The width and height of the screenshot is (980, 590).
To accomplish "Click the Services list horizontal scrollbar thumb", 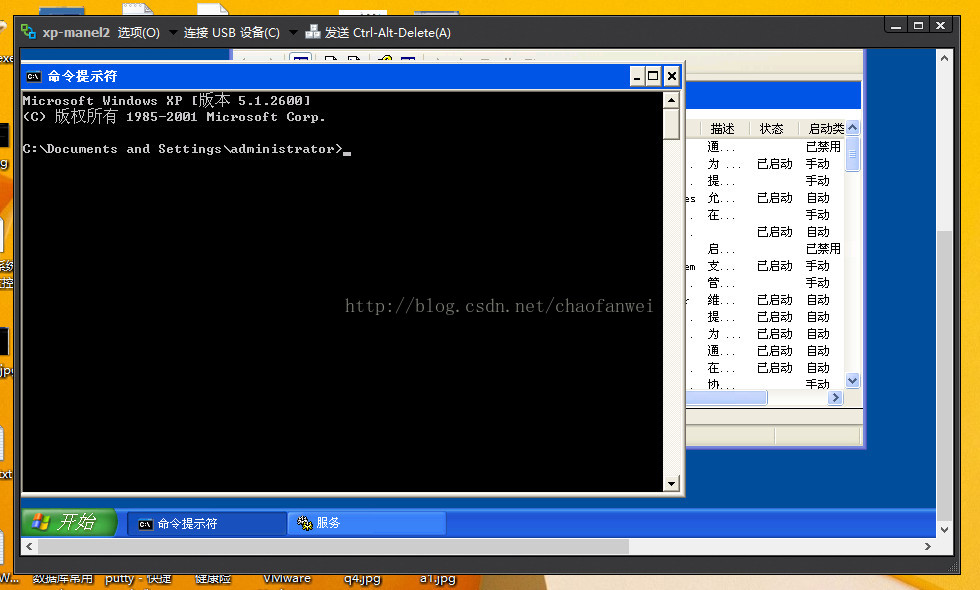I will pos(726,398).
